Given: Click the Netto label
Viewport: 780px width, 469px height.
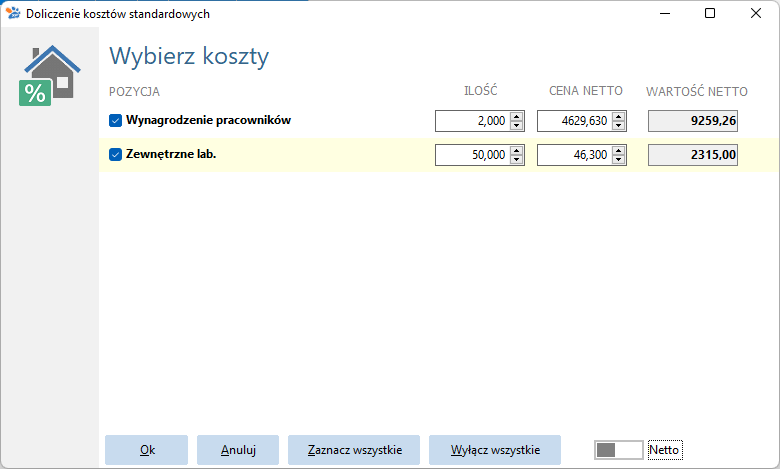Looking at the screenshot, I should 665,450.
